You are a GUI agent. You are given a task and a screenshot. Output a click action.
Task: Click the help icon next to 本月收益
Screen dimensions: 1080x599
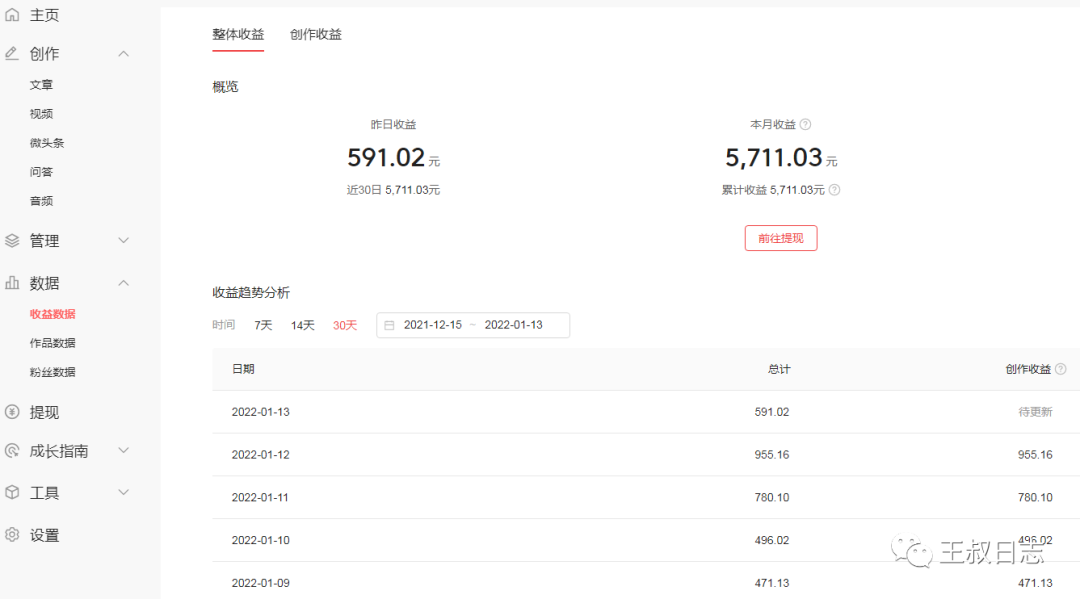click(805, 125)
